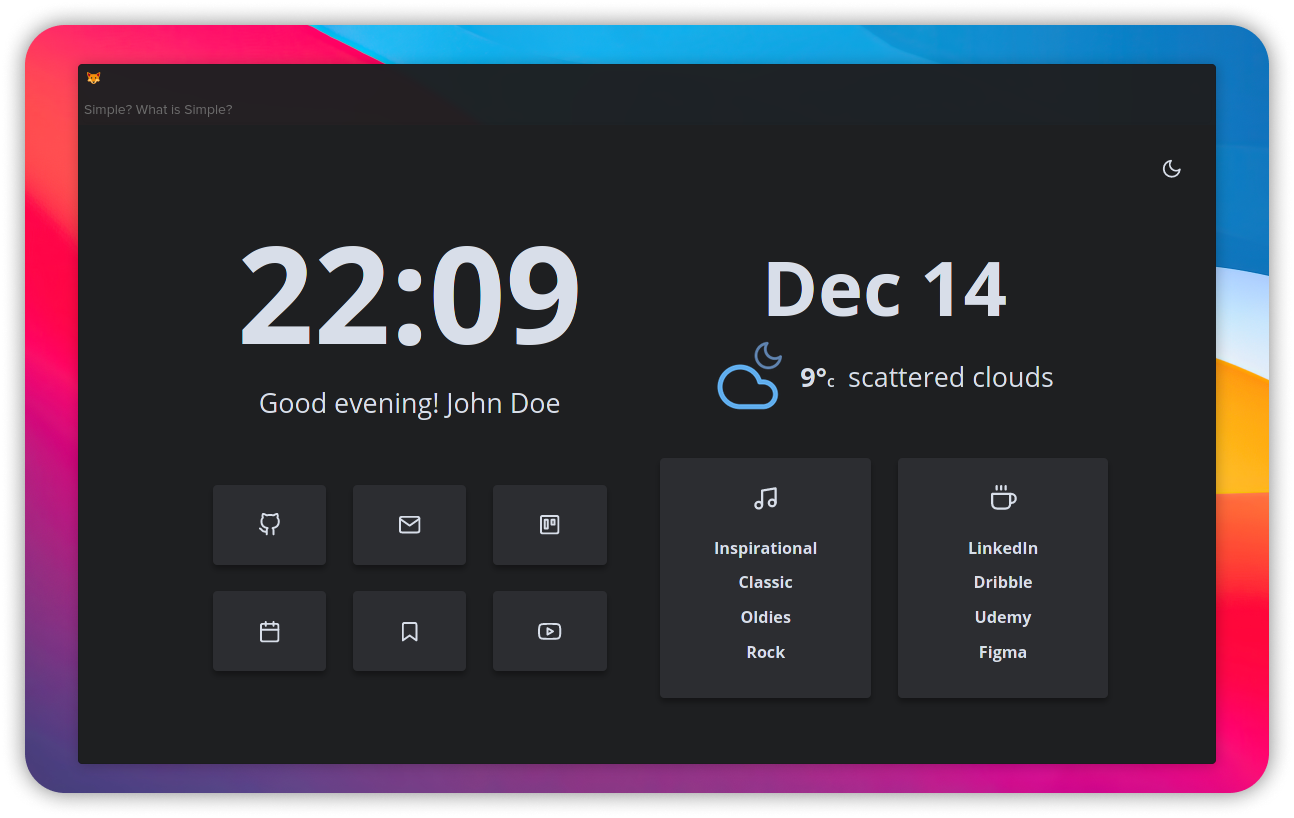Open the GitHub shortcut tile
Viewport: 1294px width, 818px height.
pos(269,525)
